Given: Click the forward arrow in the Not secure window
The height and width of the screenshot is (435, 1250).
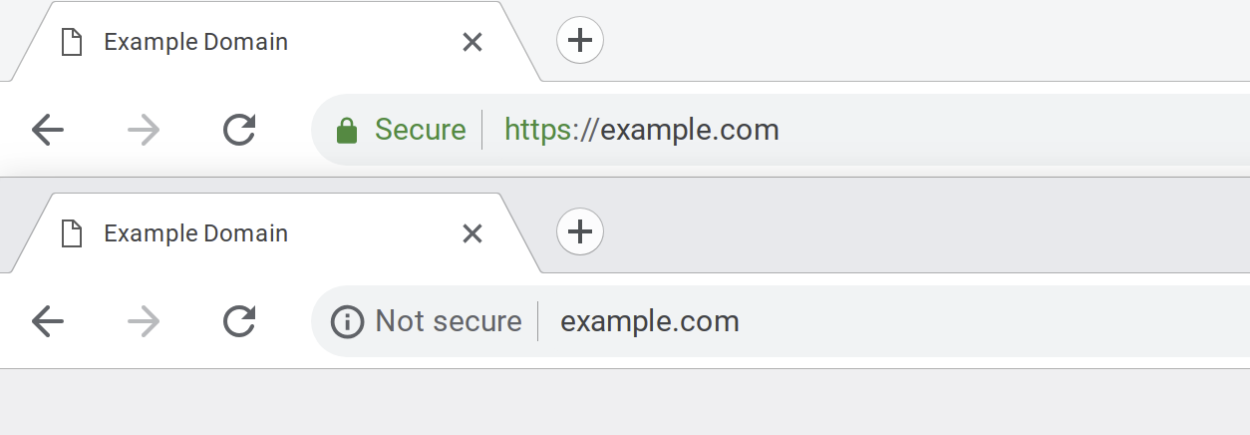Looking at the screenshot, I should (144, 321).
